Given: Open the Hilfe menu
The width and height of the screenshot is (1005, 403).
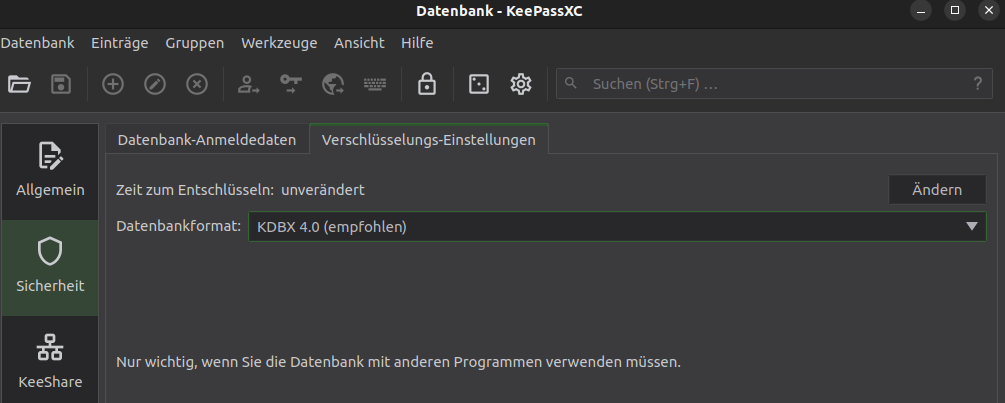Looking at the screenshot, I should pyautogui.click(x=417, y=43).
